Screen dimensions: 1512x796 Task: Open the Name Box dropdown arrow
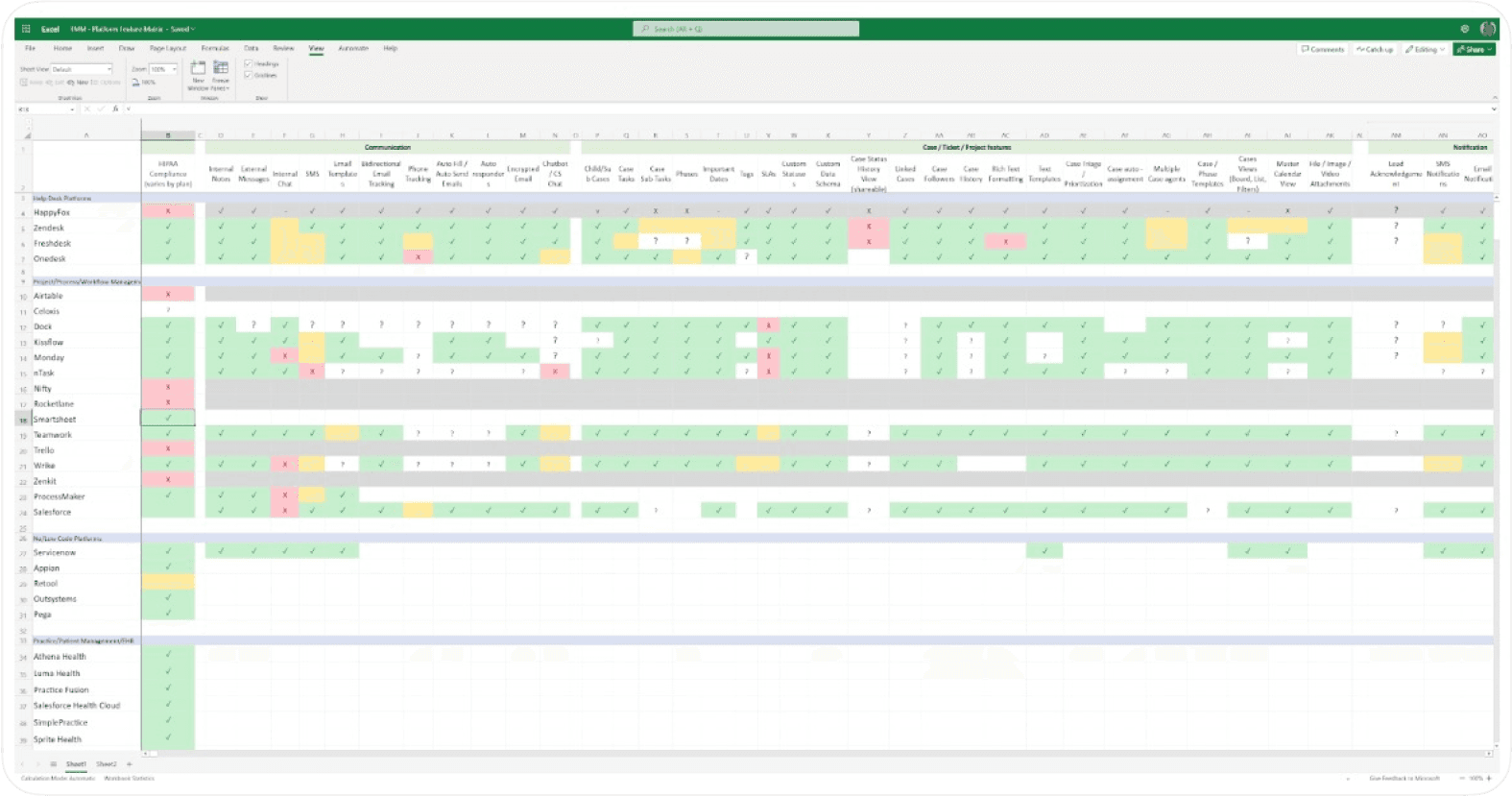72,109
